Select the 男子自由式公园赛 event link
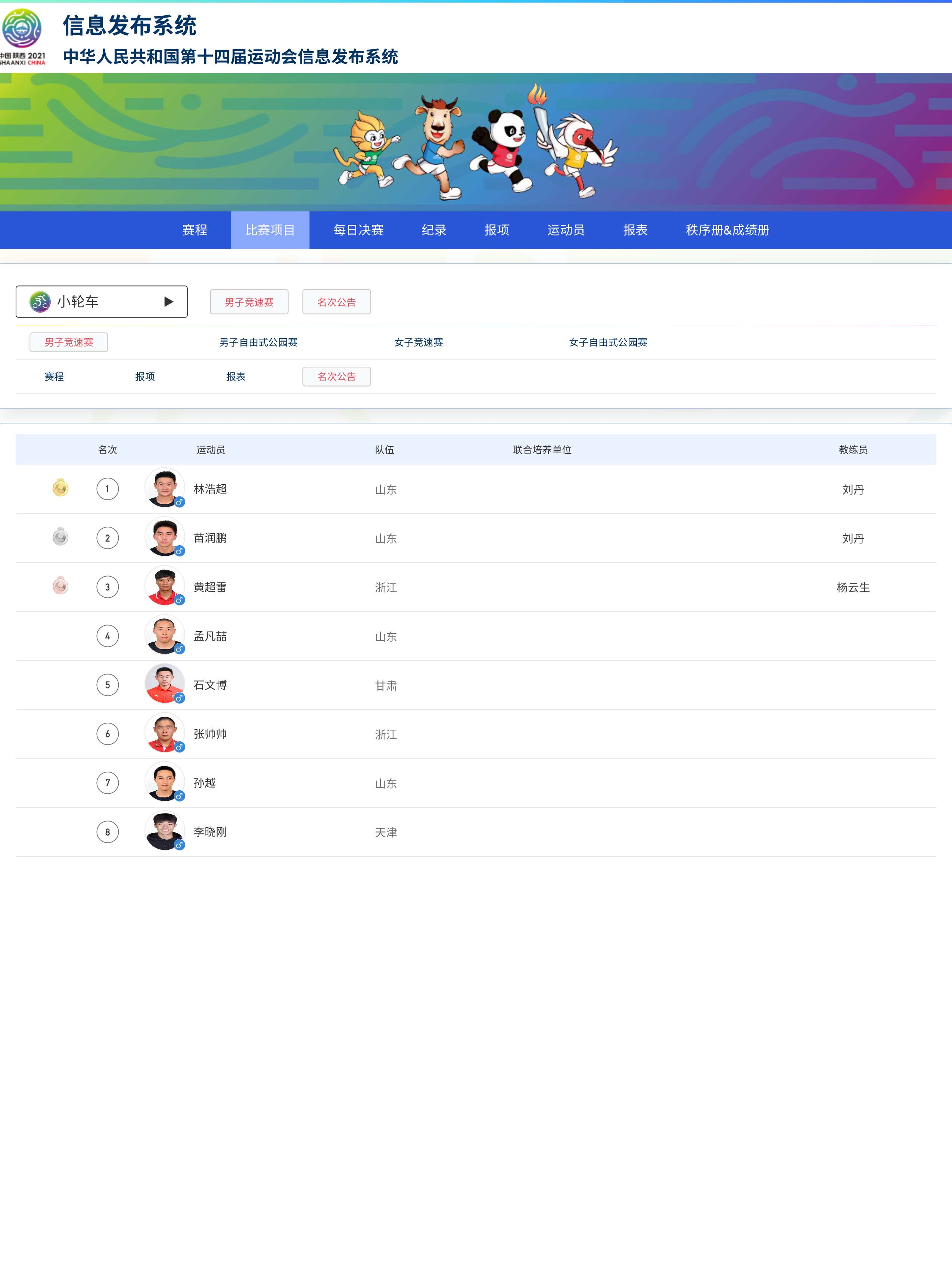952x1274 pixels. coord(258,342)
